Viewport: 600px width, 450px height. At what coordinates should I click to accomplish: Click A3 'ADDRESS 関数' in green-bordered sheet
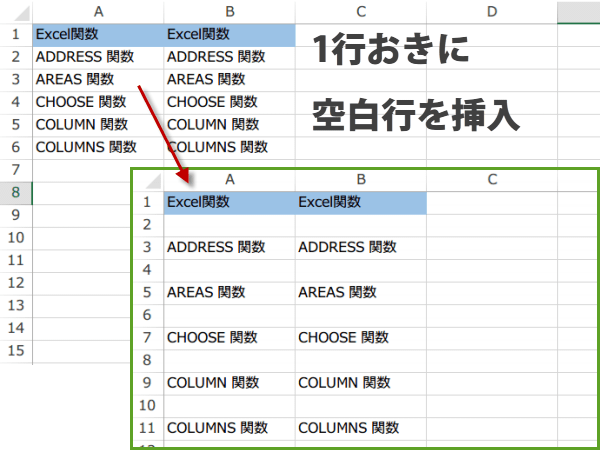tap(230, 248)
